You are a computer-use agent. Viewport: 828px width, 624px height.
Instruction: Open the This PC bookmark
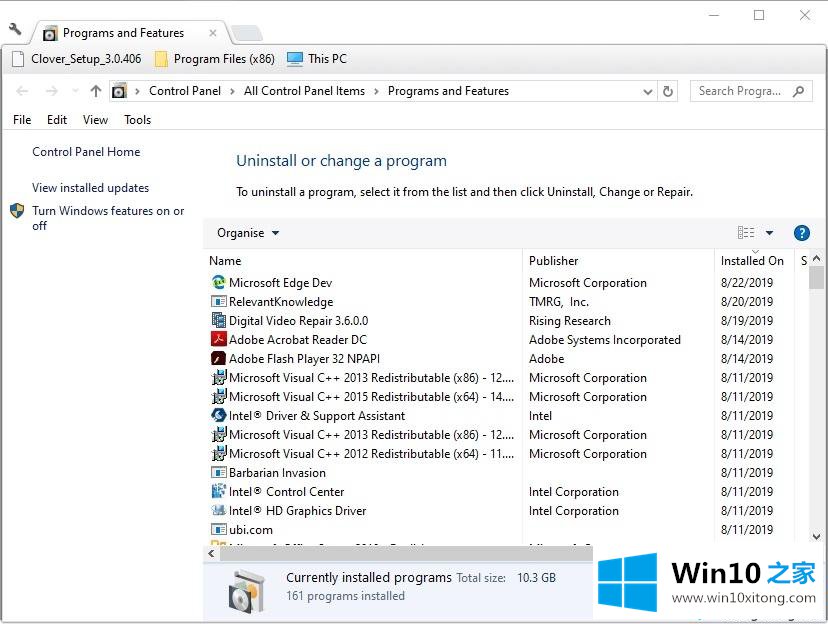(317, 59)
